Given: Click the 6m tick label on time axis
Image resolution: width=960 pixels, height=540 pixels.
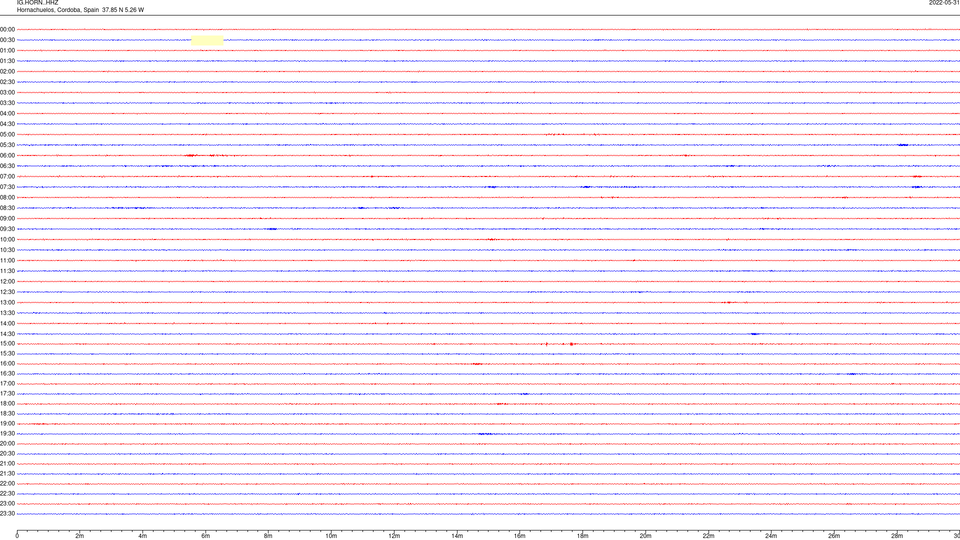Looking at the screenshot, I should (x=205, y=536).
